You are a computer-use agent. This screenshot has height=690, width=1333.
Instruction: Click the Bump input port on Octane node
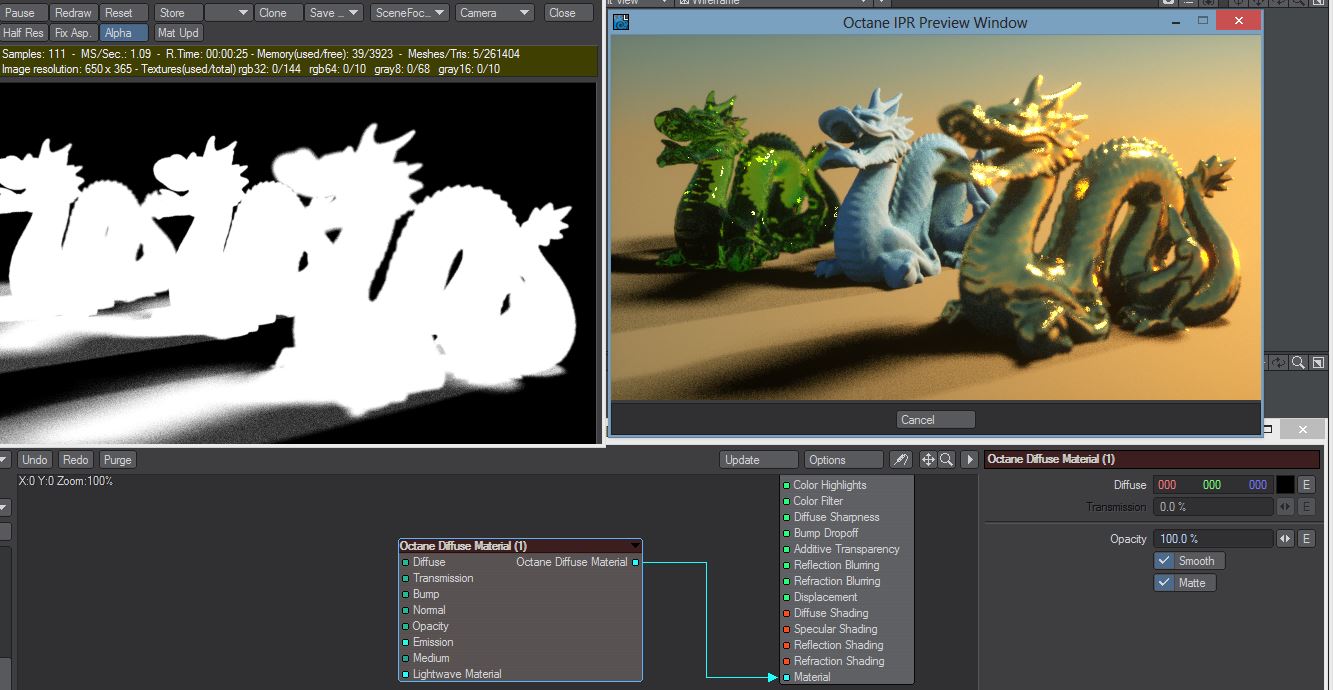click(x=405, y=594)
